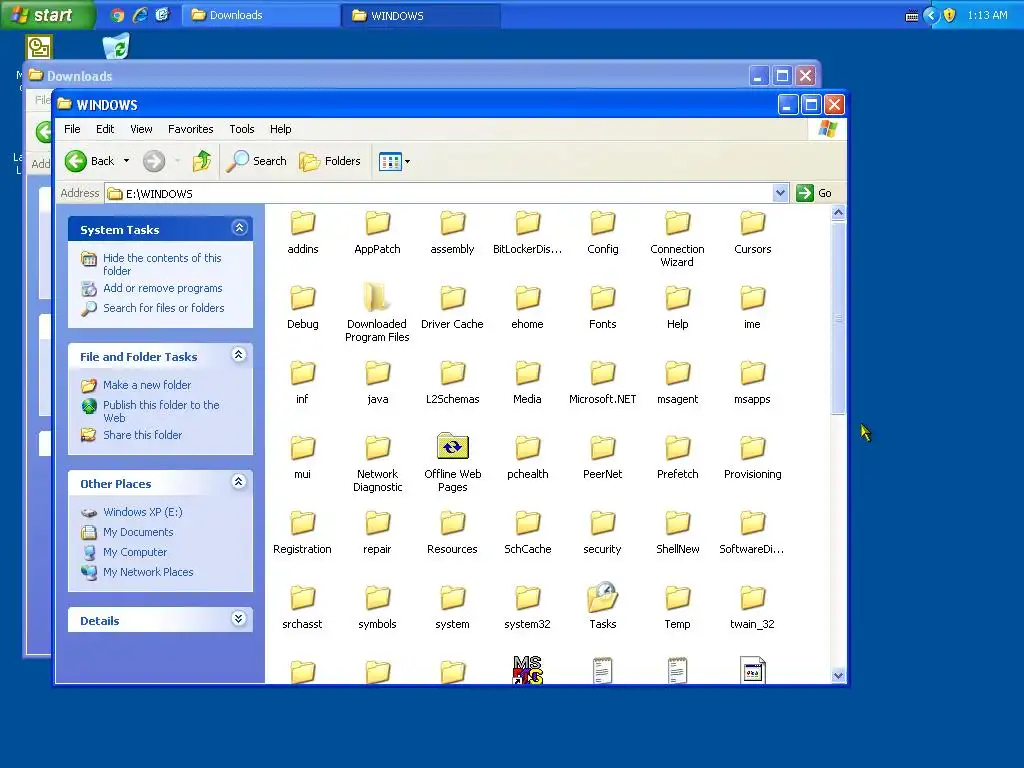This screenshot has width=1024, height=768.
Task: Open the Resources folder
Action: 452,532
